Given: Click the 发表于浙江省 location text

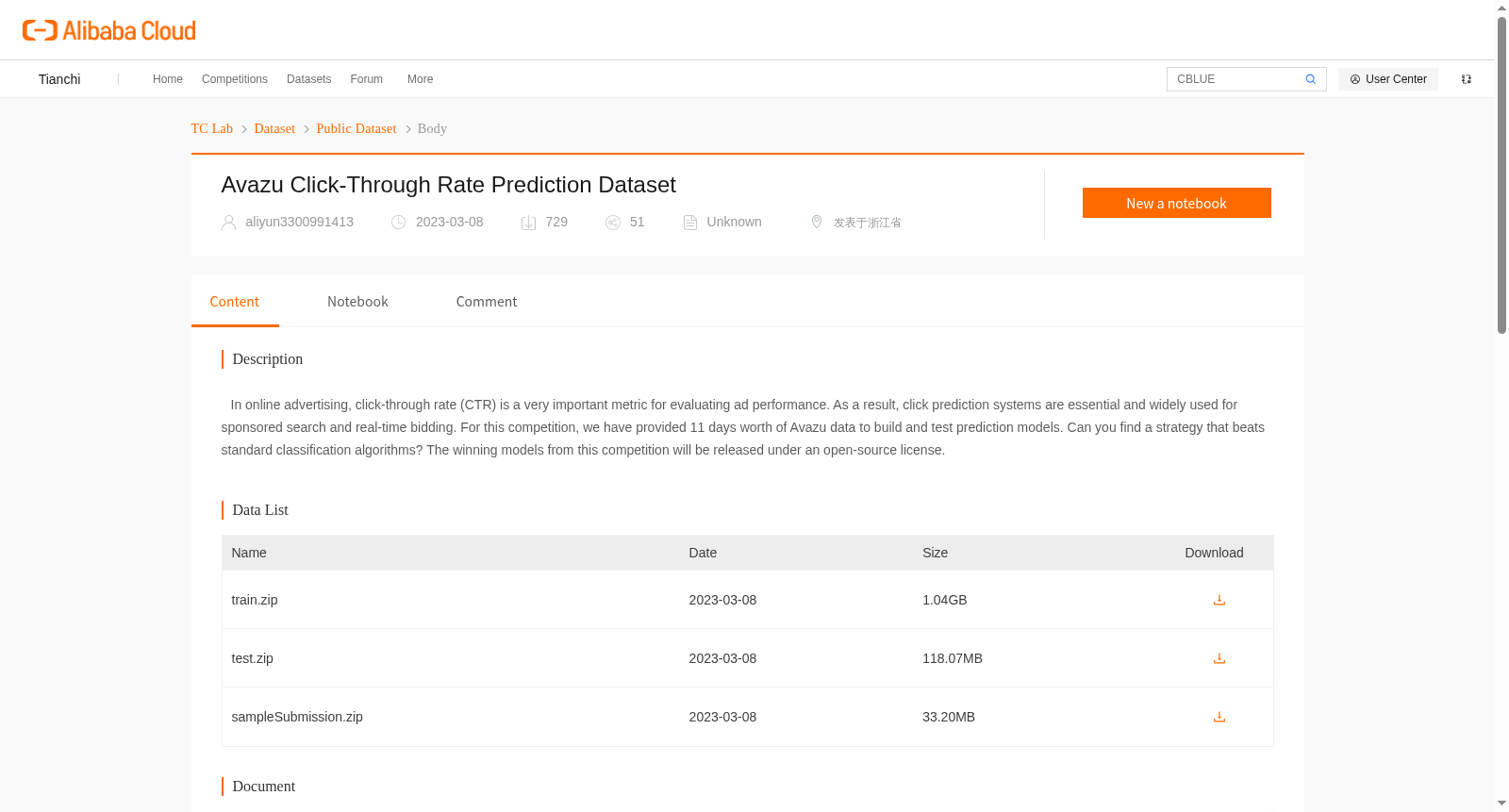Looking at the screenshot, I should point(868,223).
